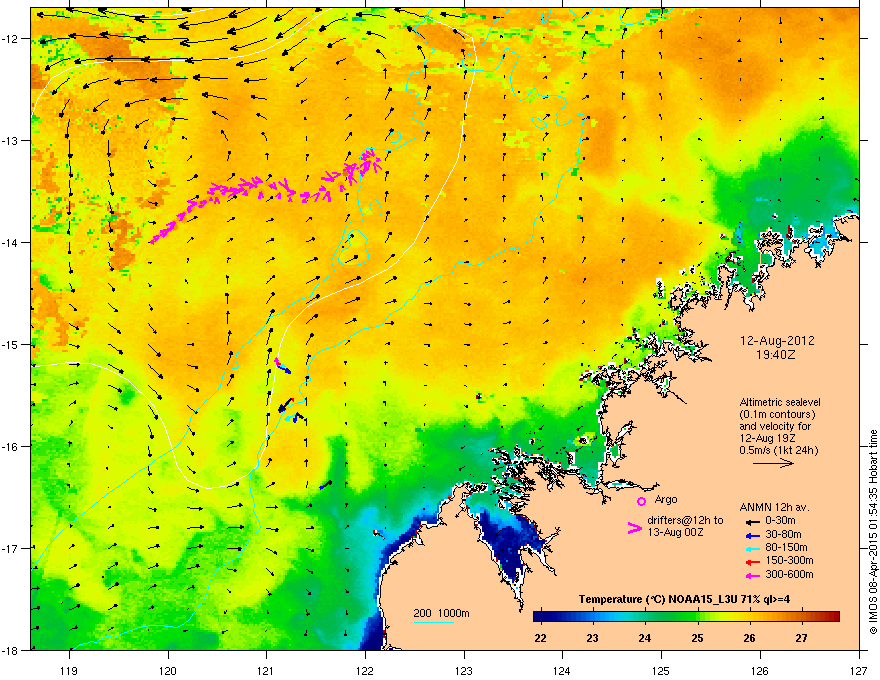Click the text Altimetric sealevel

tap(780, 402)
